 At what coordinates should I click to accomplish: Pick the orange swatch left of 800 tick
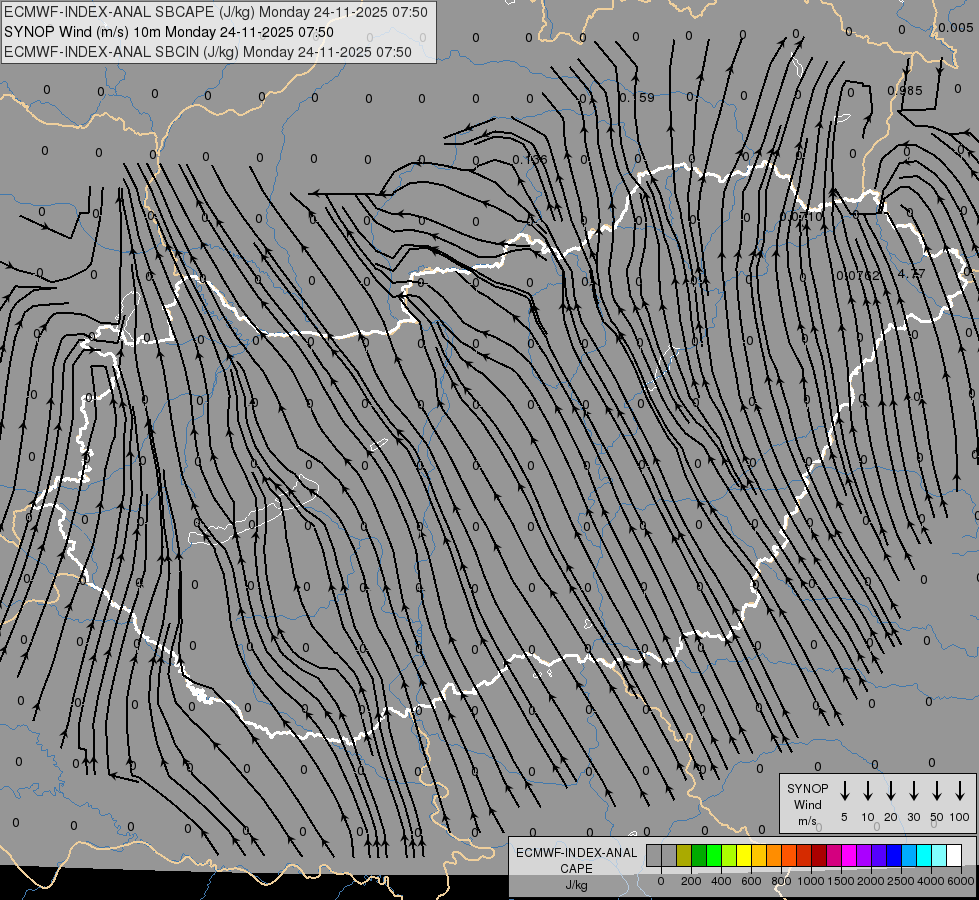click(x=774, y=855)
